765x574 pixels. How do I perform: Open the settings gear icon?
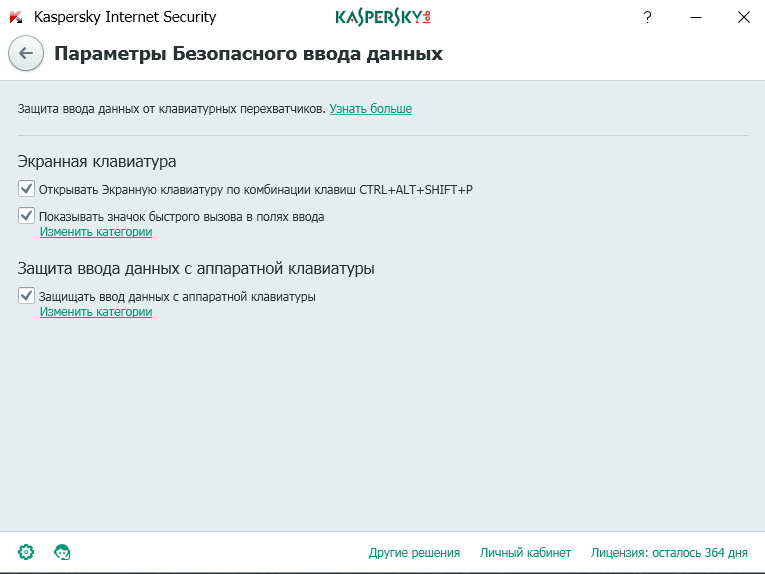26,552
